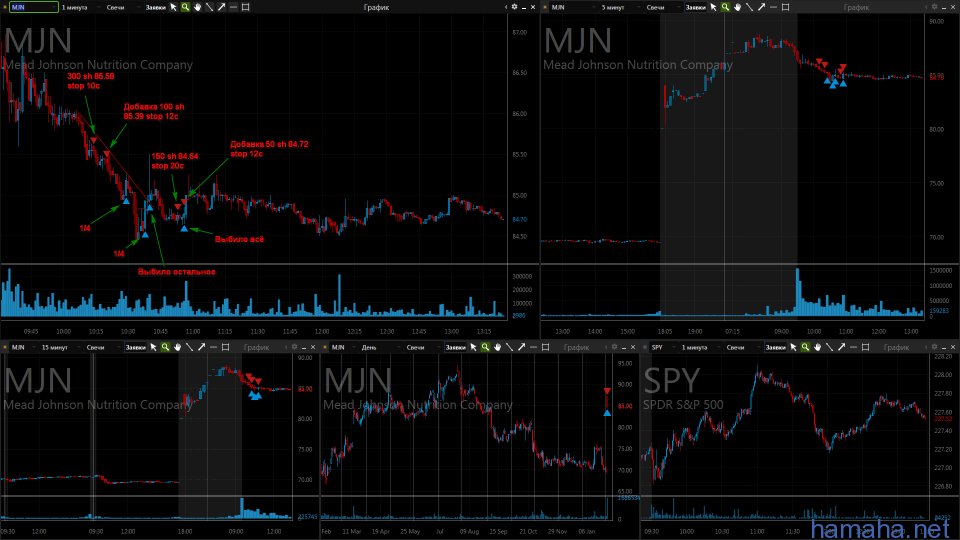Viewport: 960px width, 540px height.
Task: Choose hand pan tool in 15-minute MJN chart
Action: click(178, 347)
